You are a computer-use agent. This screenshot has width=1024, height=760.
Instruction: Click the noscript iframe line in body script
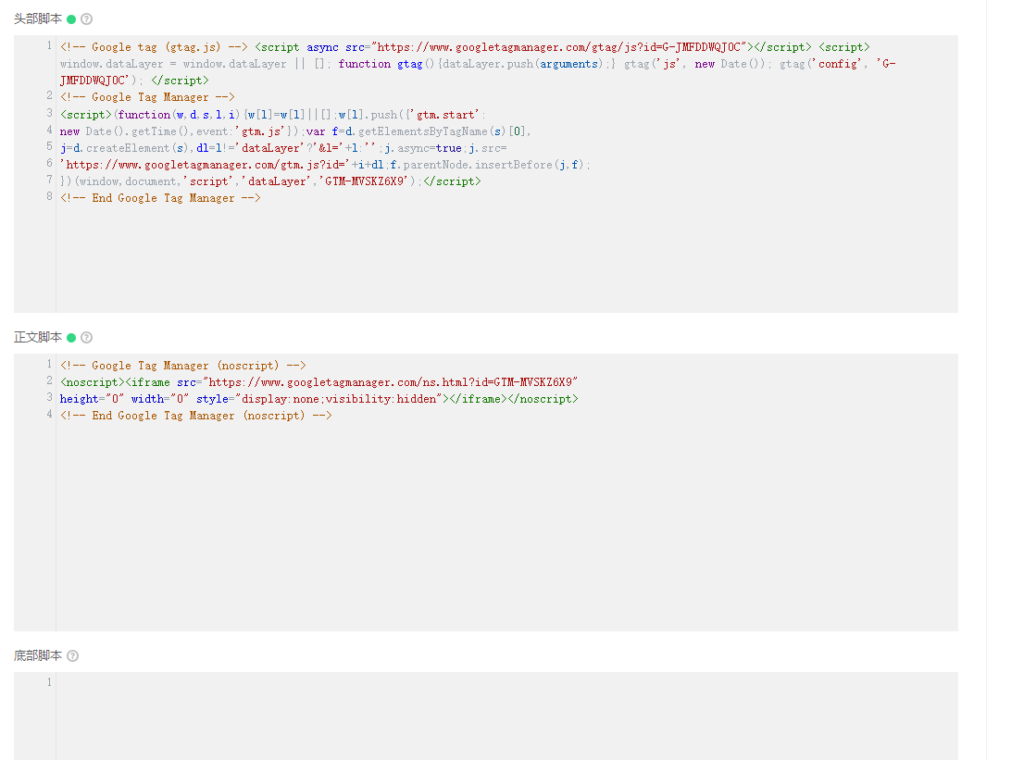tap(320, 382)
